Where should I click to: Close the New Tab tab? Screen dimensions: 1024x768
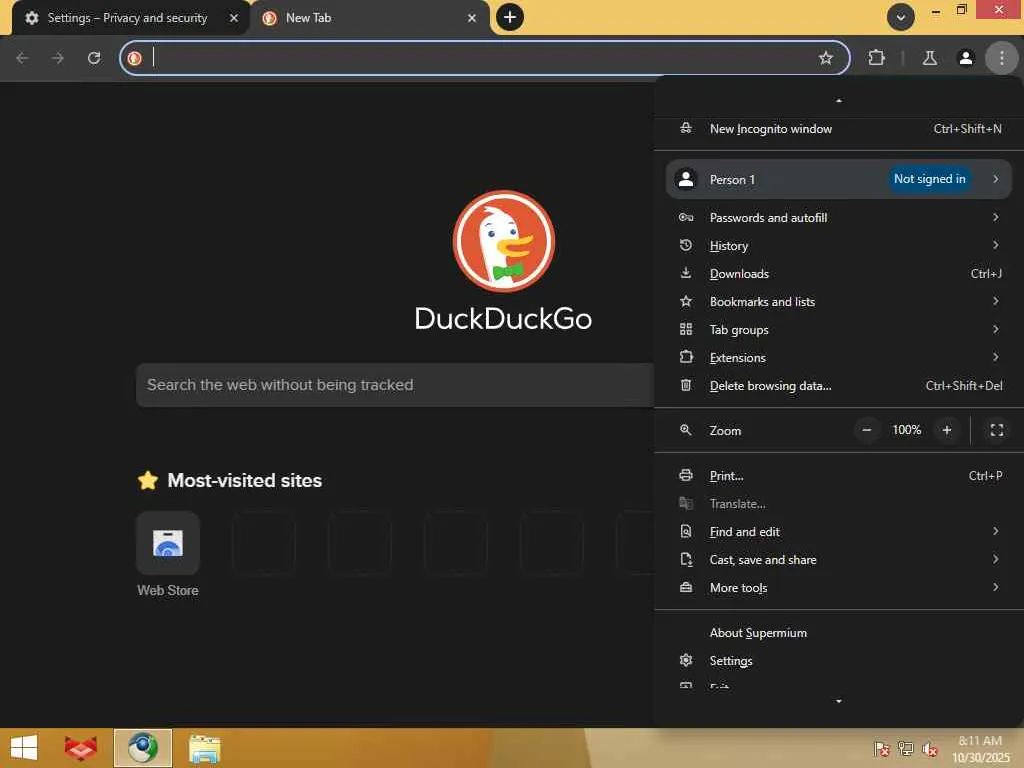472,18
